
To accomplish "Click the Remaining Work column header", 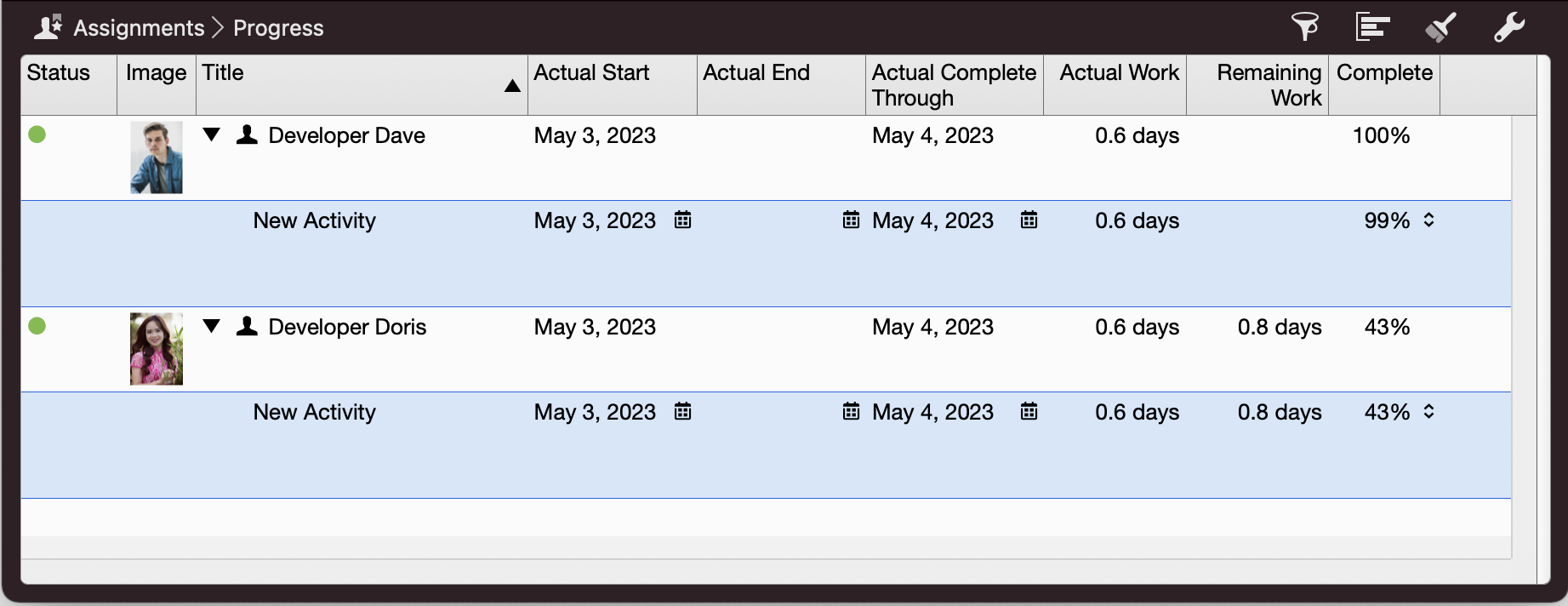I will coord(1269,85).
